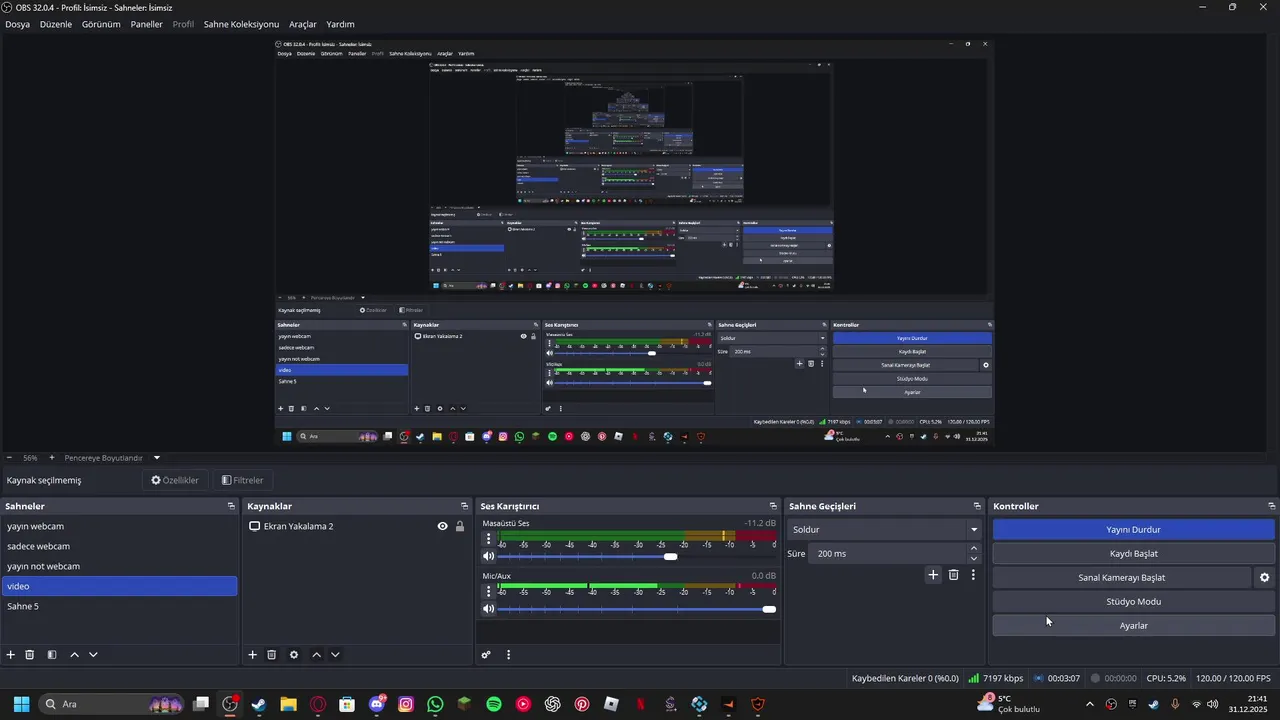Move source down in Kaynaklar toolbar
1280x720 pixels.
[335, 654]
